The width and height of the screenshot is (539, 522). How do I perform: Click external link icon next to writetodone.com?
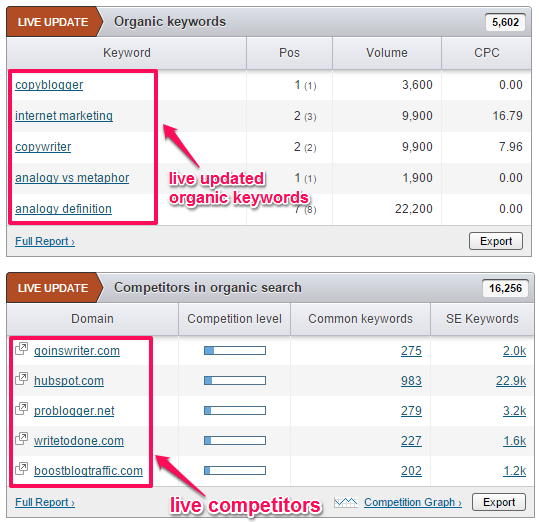(22, 438)
